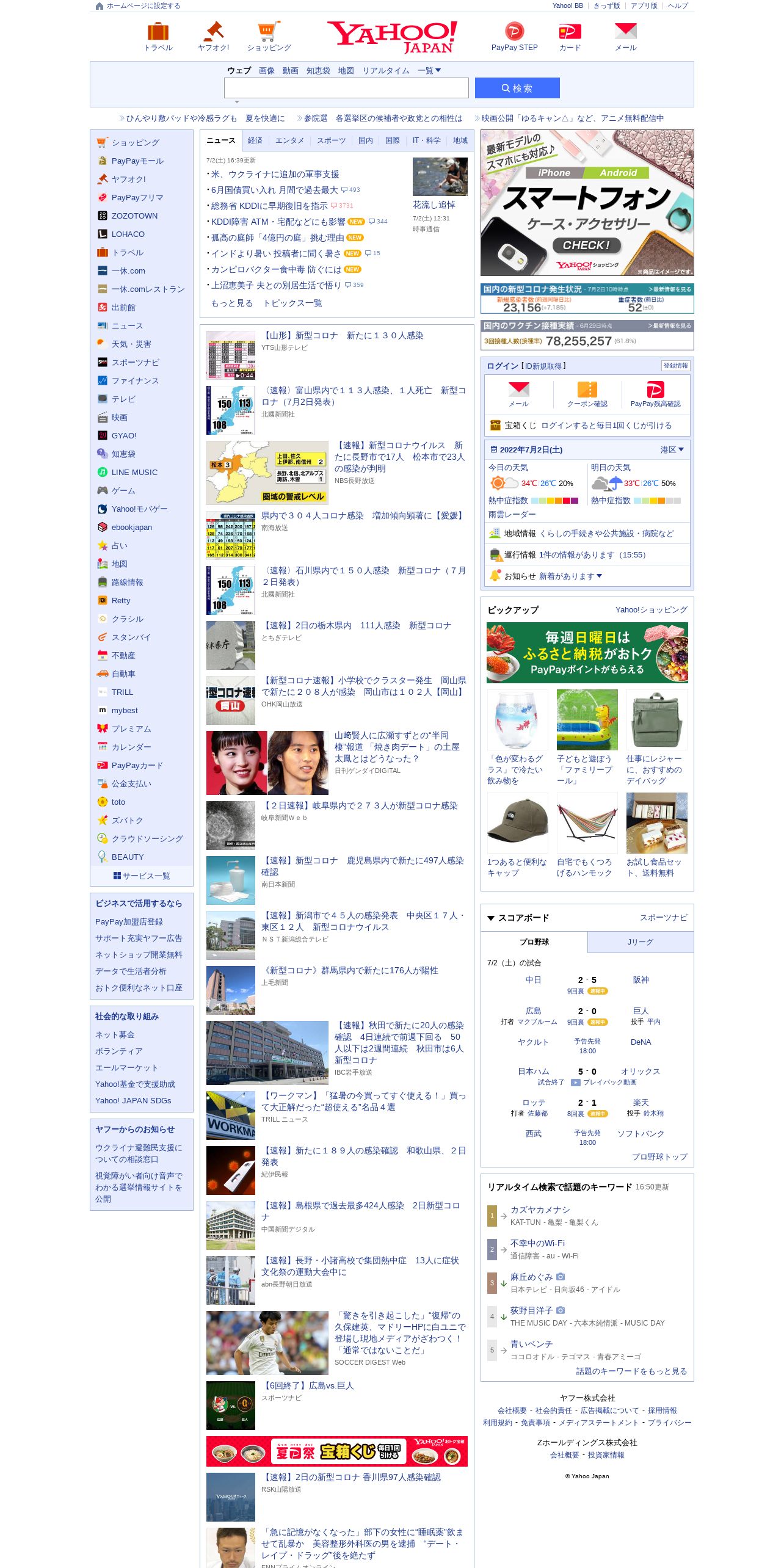
Task: Switch to the 経済 news tab
Action: coord(255,140)
